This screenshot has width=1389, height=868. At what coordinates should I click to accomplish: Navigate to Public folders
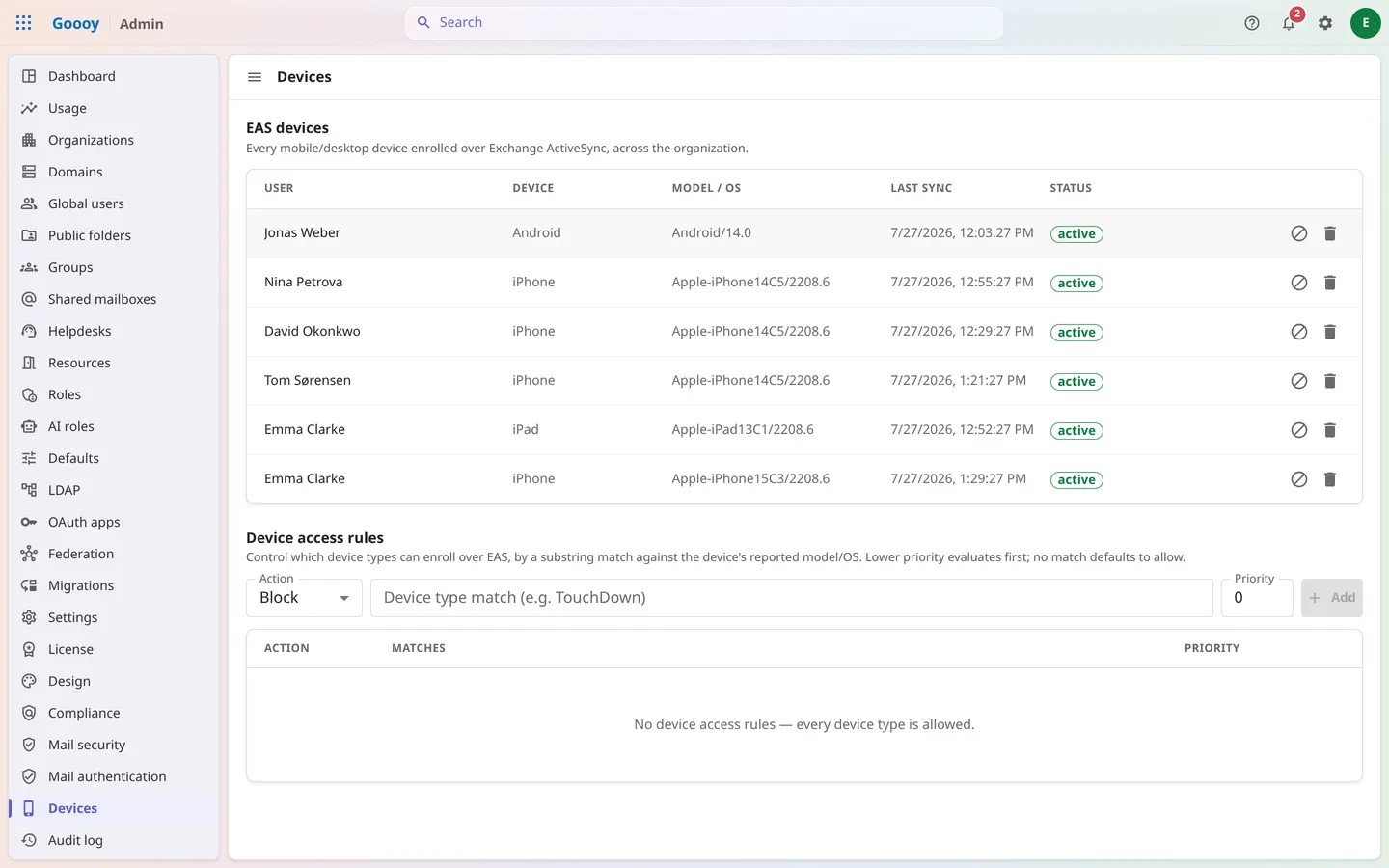114,235
